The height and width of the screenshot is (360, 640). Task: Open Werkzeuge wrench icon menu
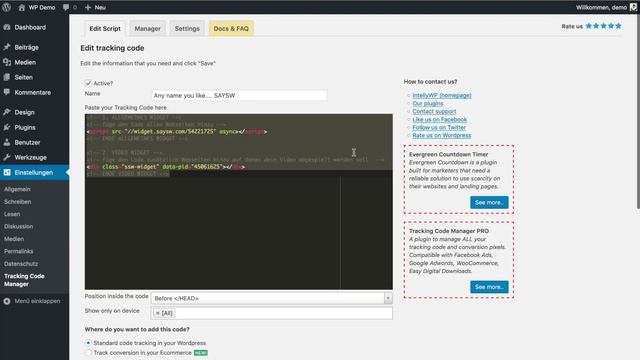coord(7,157)
